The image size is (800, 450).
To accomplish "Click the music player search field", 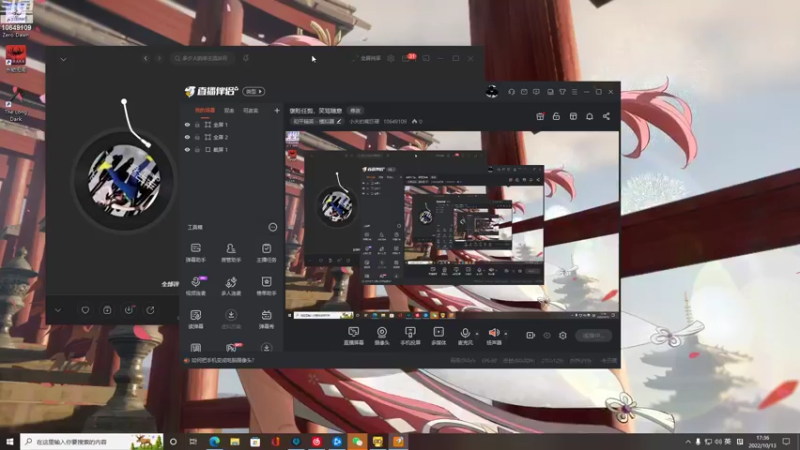I will [203, 58].
